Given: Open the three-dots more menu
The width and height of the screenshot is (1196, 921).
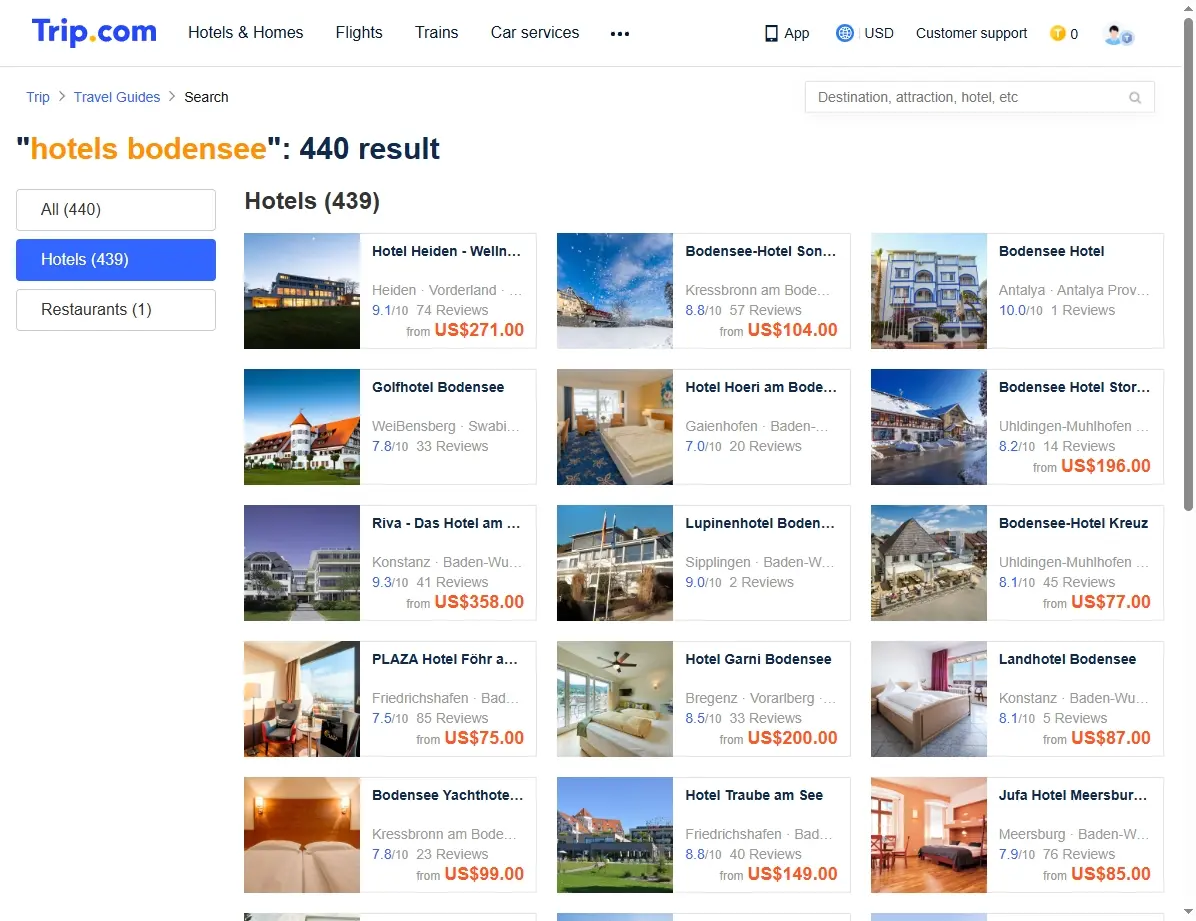Looking at the screenshot, I should coord(620,34).
